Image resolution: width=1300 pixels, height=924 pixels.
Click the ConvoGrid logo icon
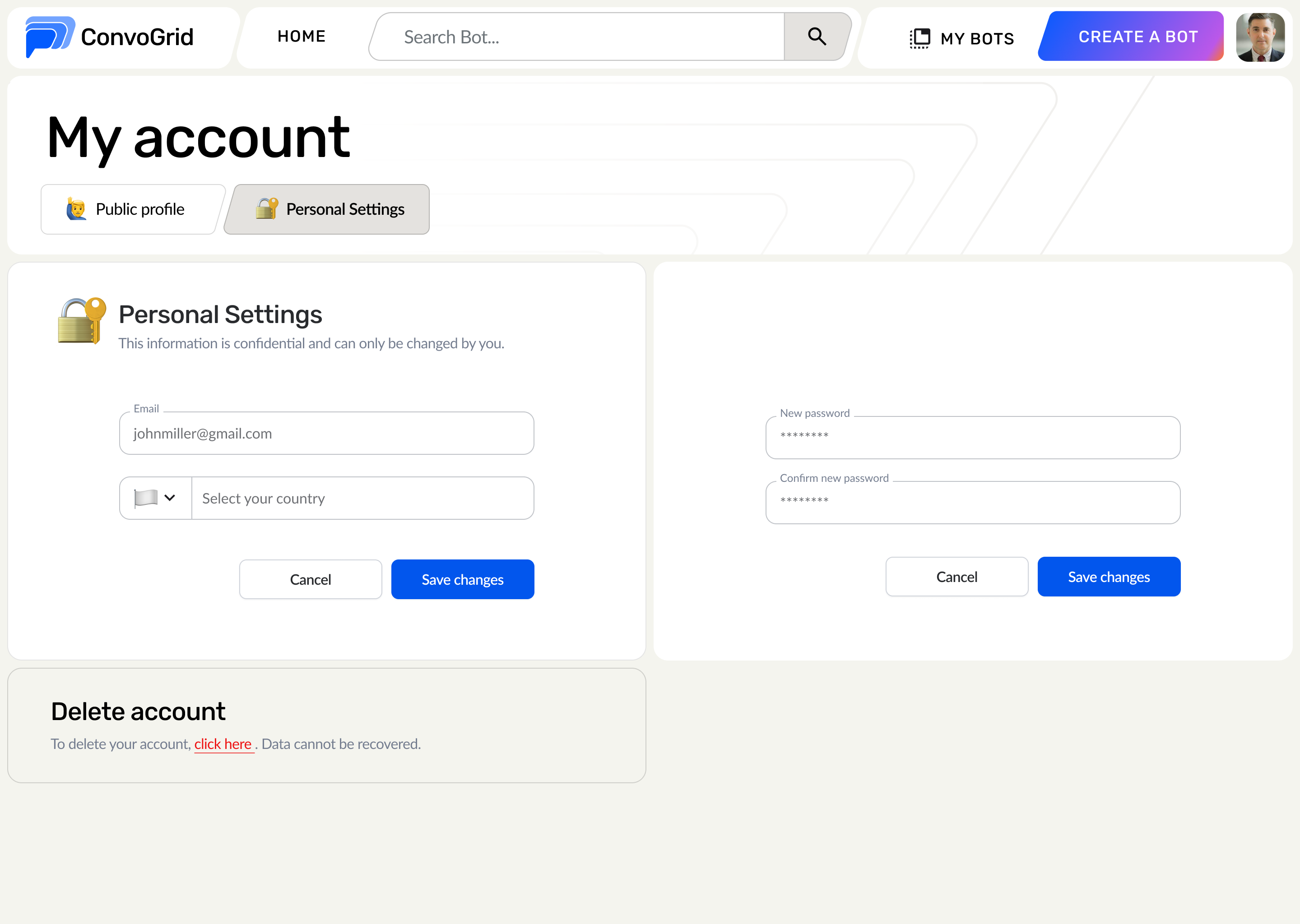50,37
